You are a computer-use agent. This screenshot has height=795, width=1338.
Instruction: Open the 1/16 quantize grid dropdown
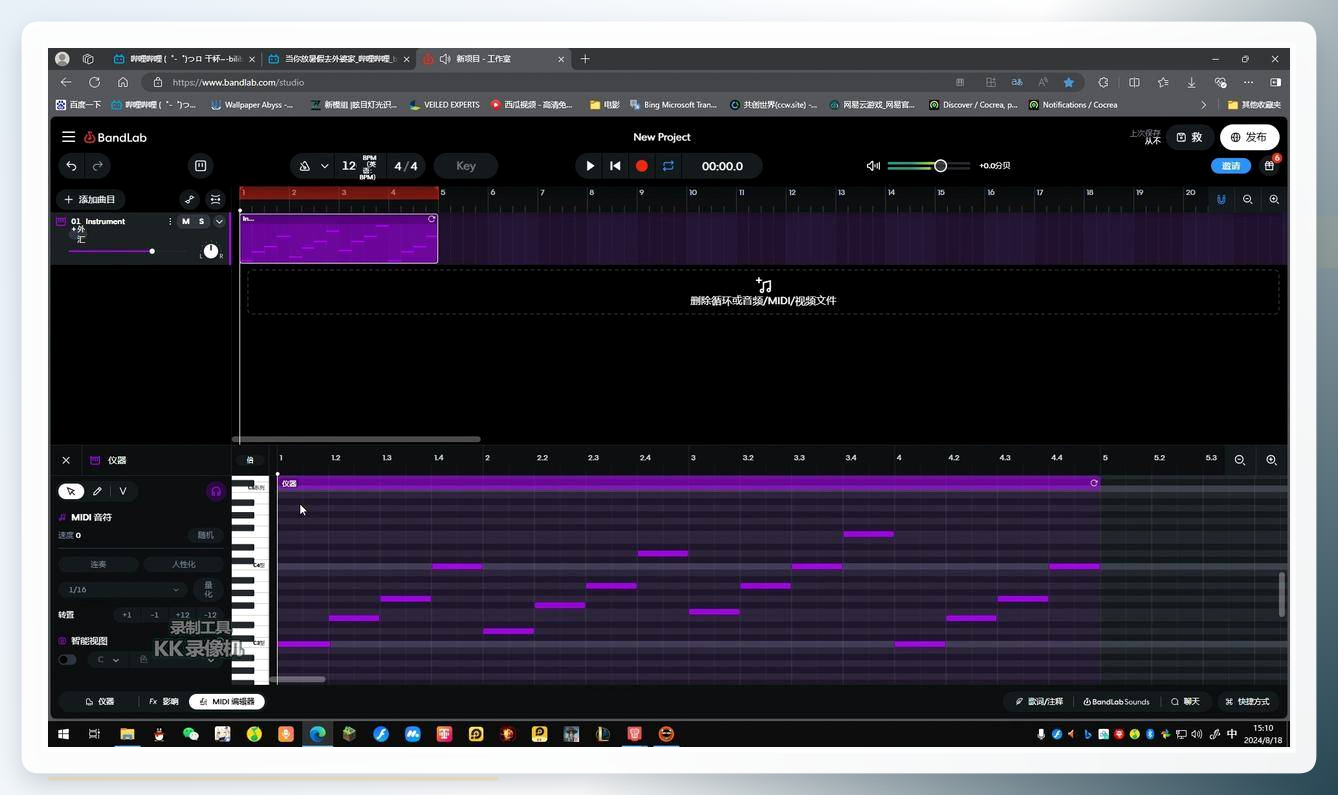coord(122,590)
